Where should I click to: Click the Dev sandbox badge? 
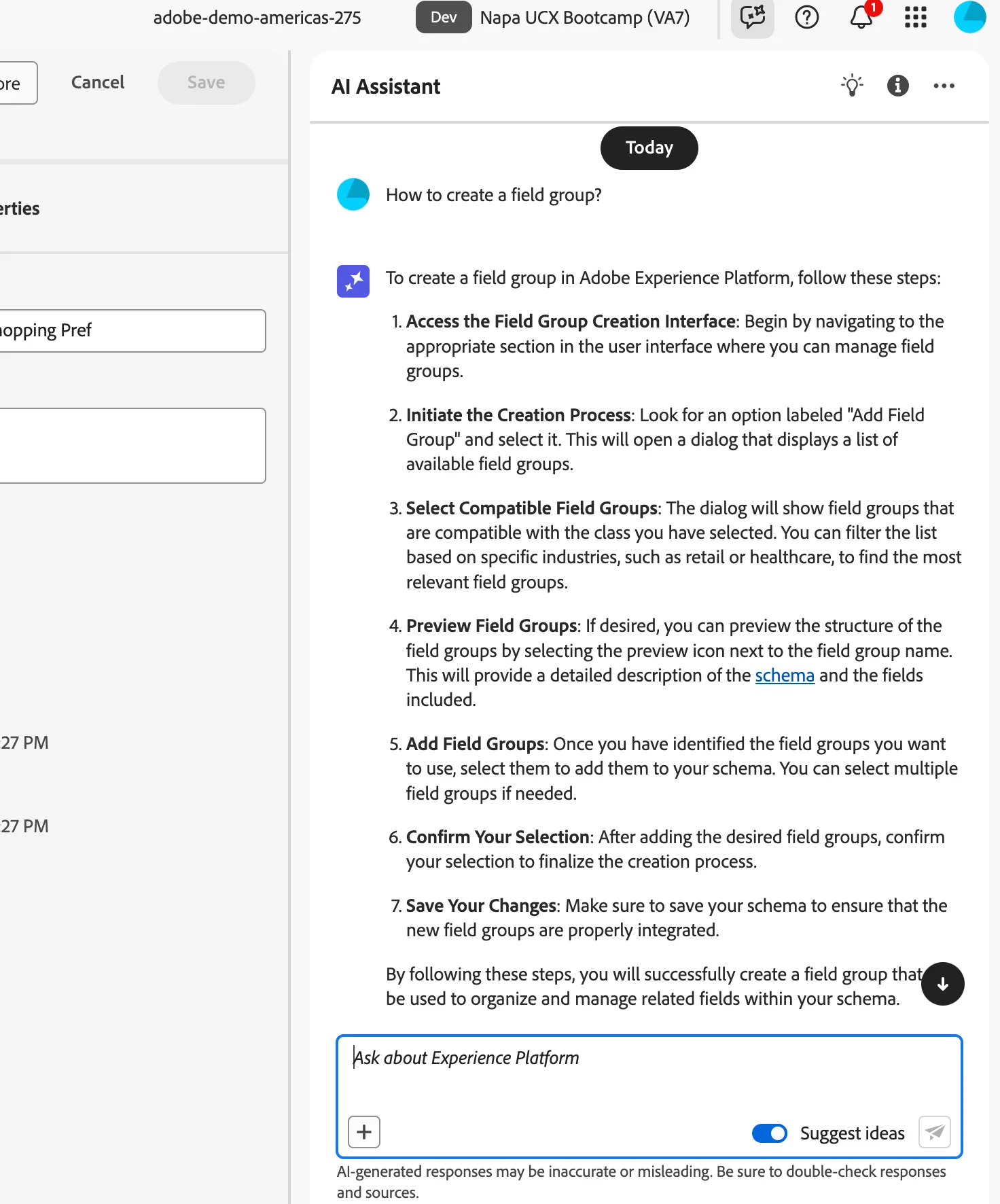(x=444, y=17)
